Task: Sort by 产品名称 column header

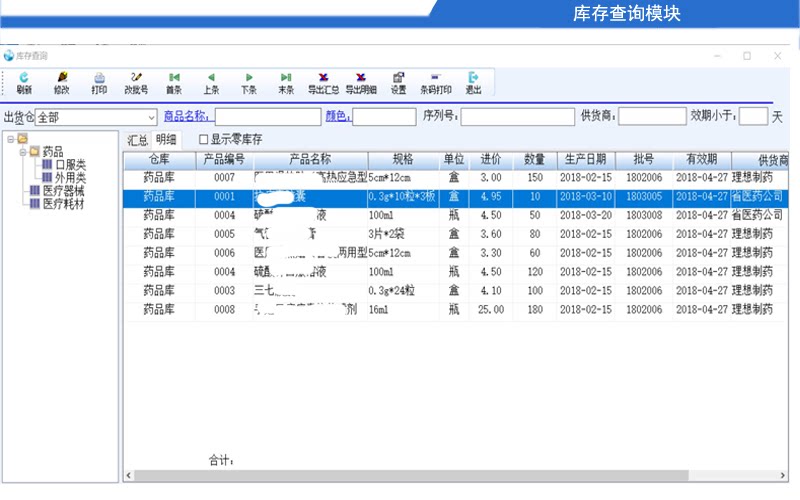Action: 310,160
